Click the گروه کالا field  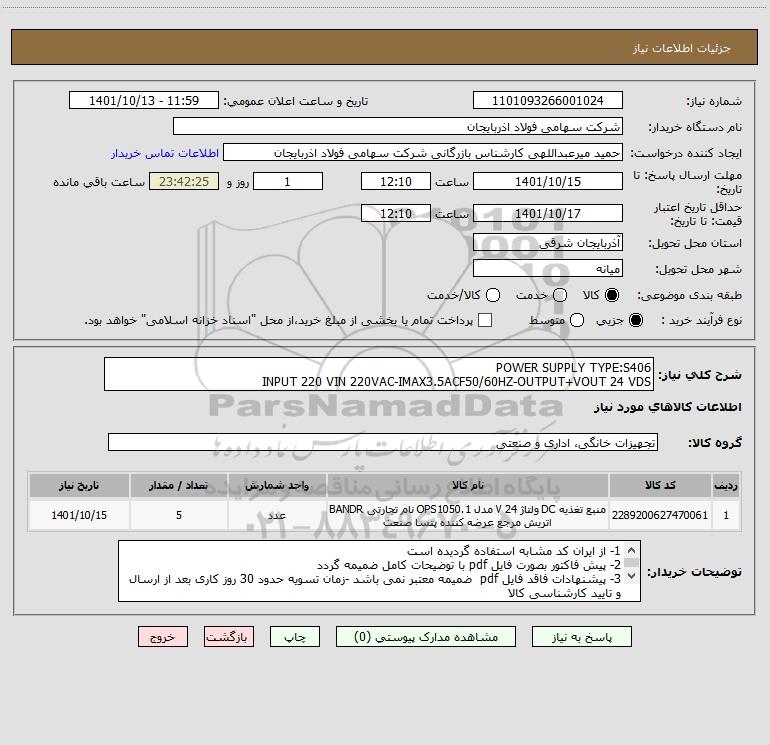coord(383,442)
